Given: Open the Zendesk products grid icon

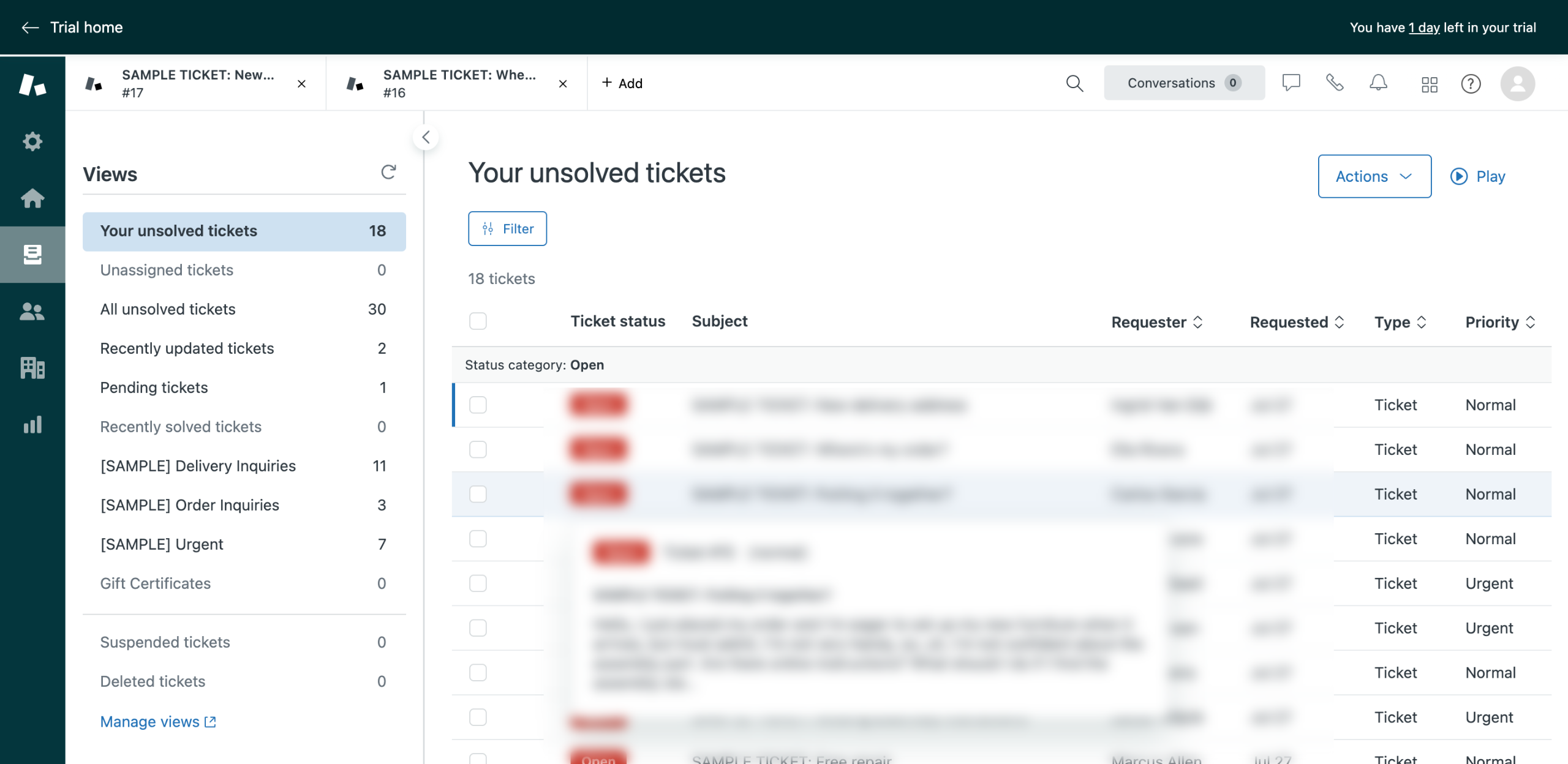Looking at the screenshot, I should (1429, 84).
